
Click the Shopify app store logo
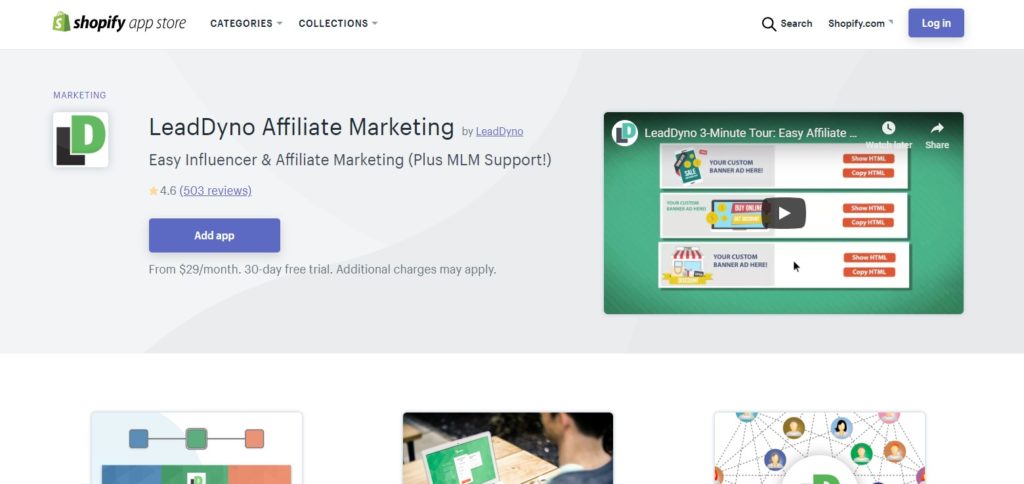119,23
